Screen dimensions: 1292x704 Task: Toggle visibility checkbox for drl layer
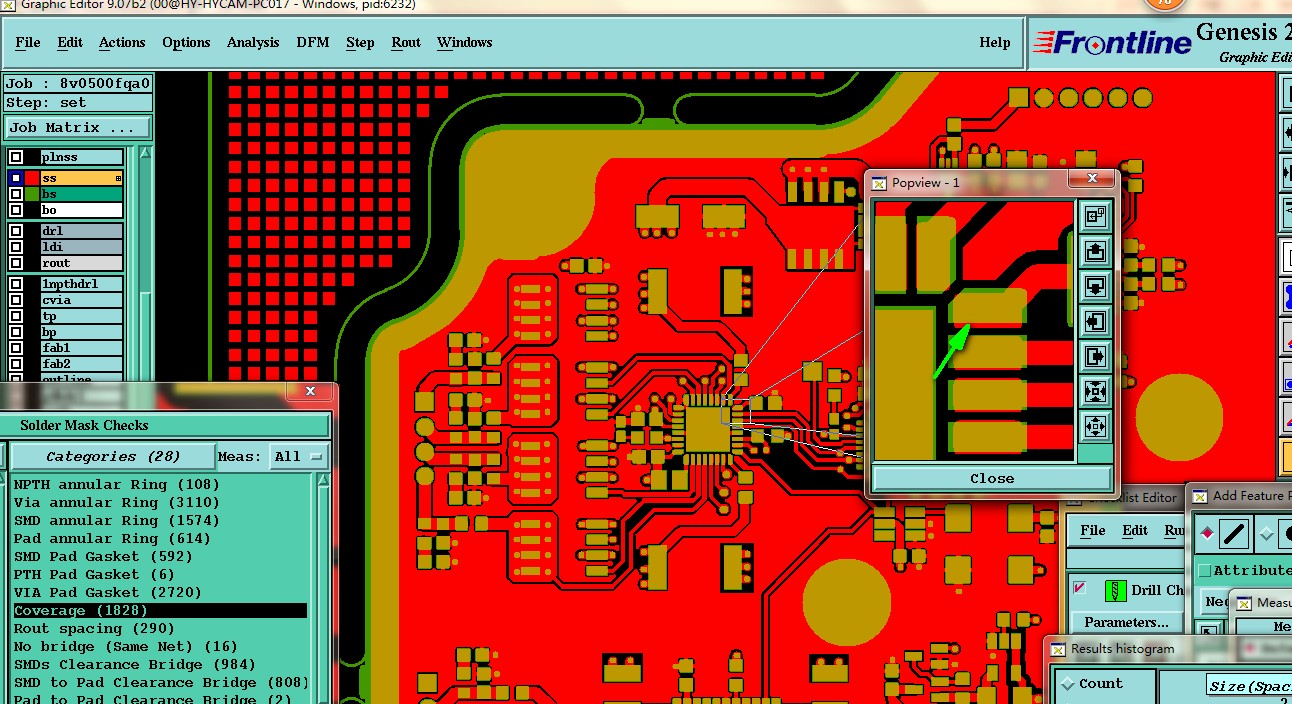[16, 231]
